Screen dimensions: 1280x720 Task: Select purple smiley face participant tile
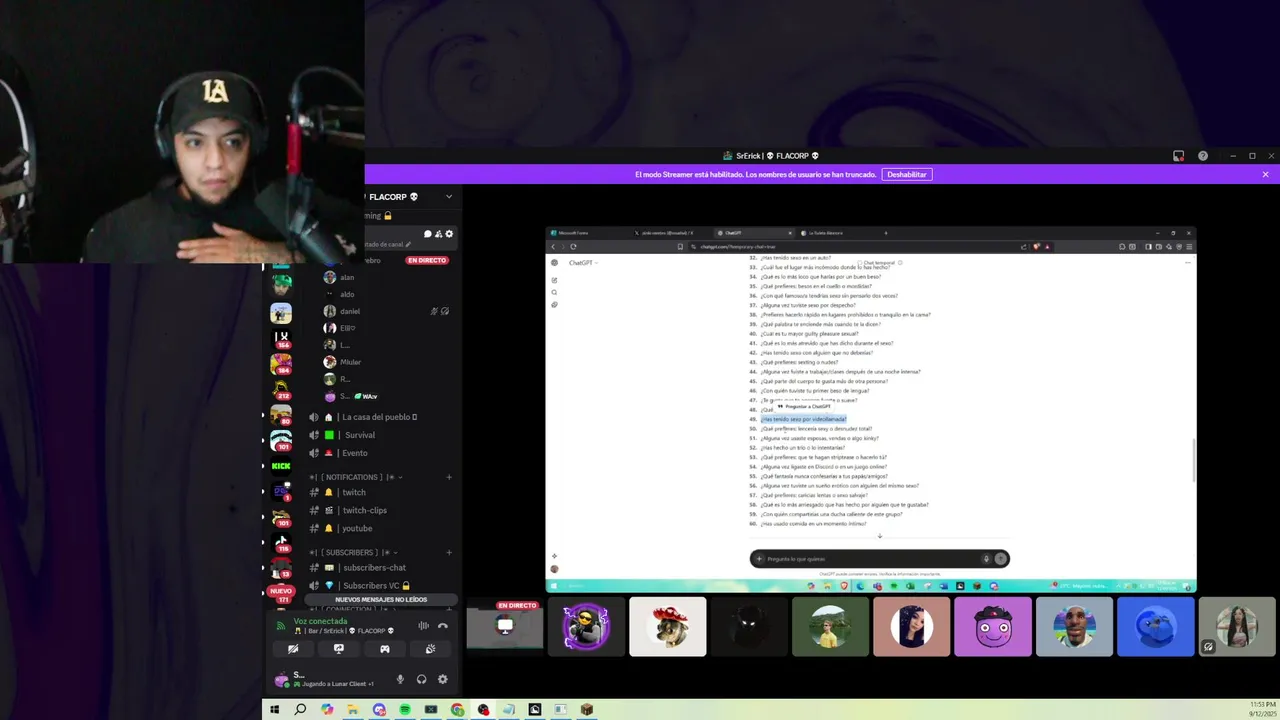click(x=993, y=627)
